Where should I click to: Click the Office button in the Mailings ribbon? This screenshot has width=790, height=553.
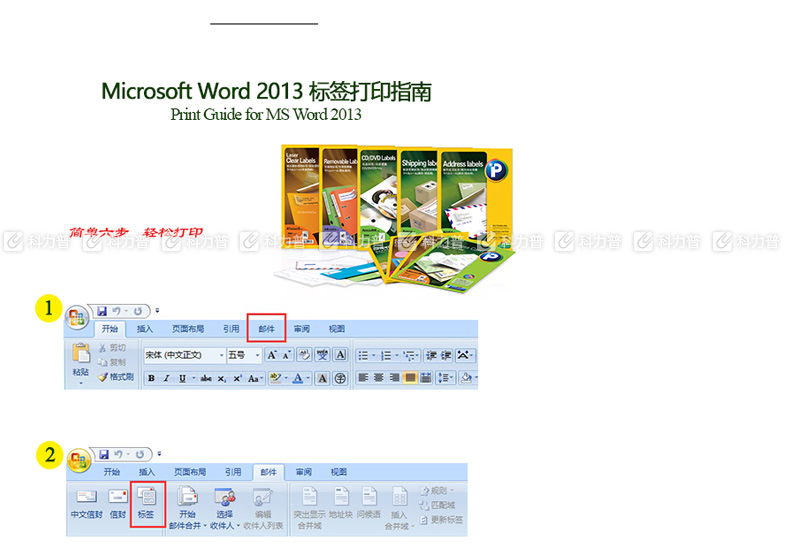pyautogui.click(x=79, y=460)
